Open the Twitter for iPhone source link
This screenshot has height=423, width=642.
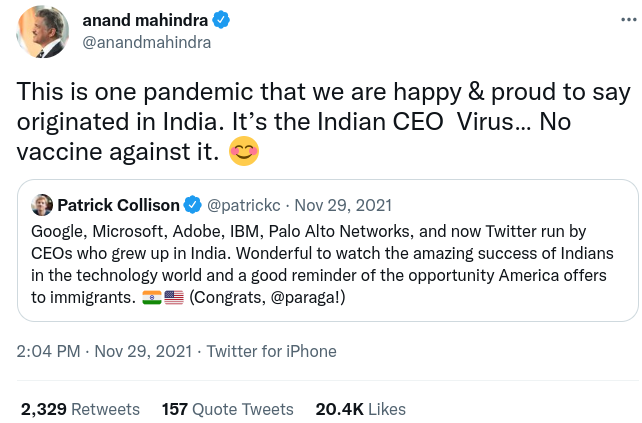click(x=271, y=351)
